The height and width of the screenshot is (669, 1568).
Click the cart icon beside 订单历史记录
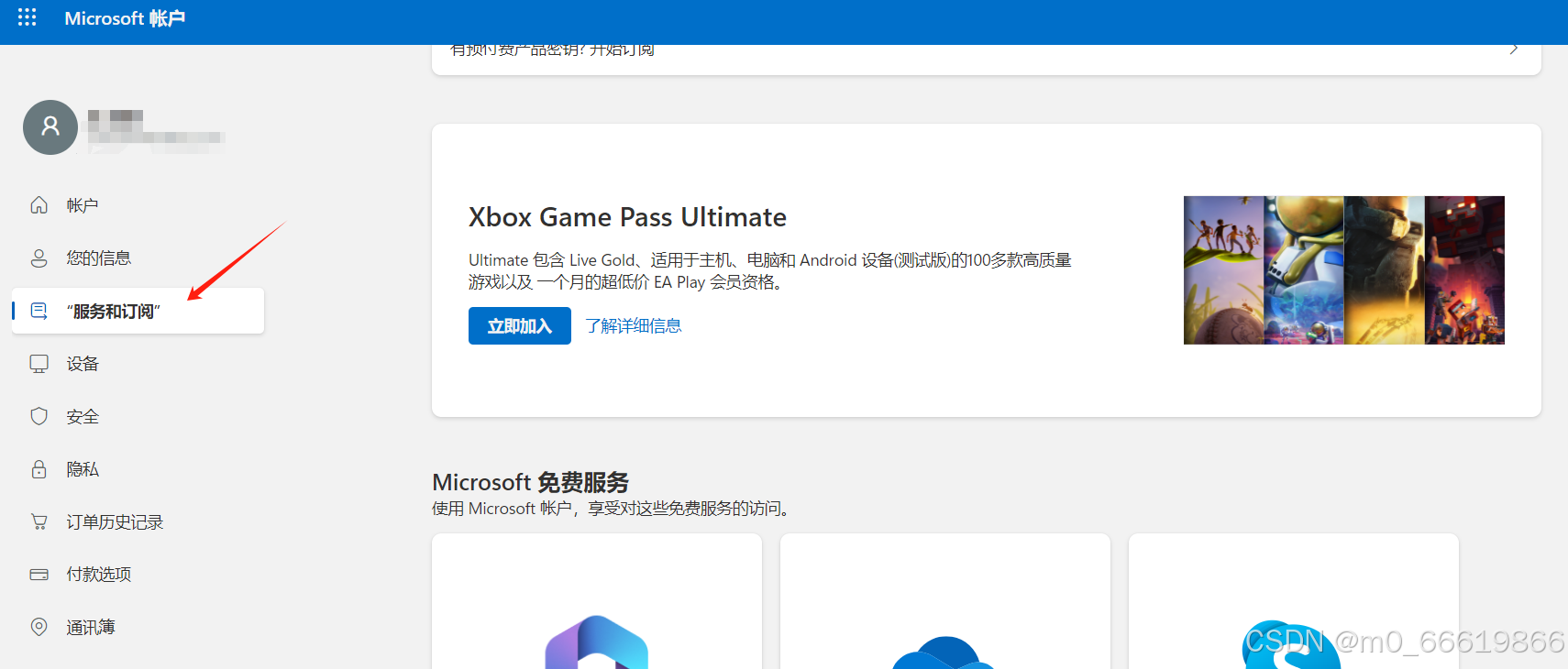click(39, 521)
